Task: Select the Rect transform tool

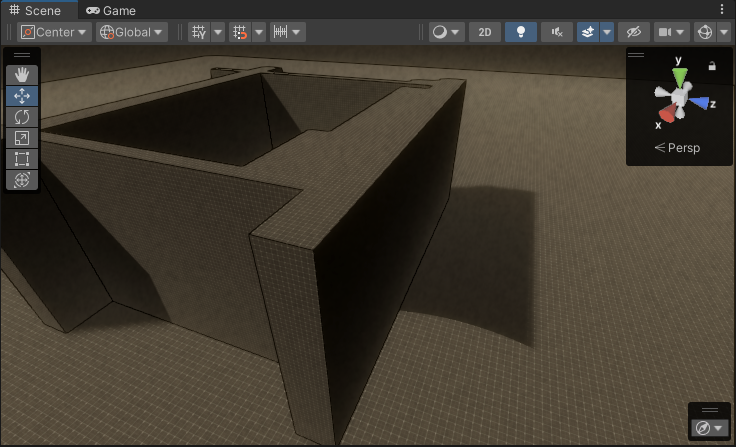Action: coord(22,159)
